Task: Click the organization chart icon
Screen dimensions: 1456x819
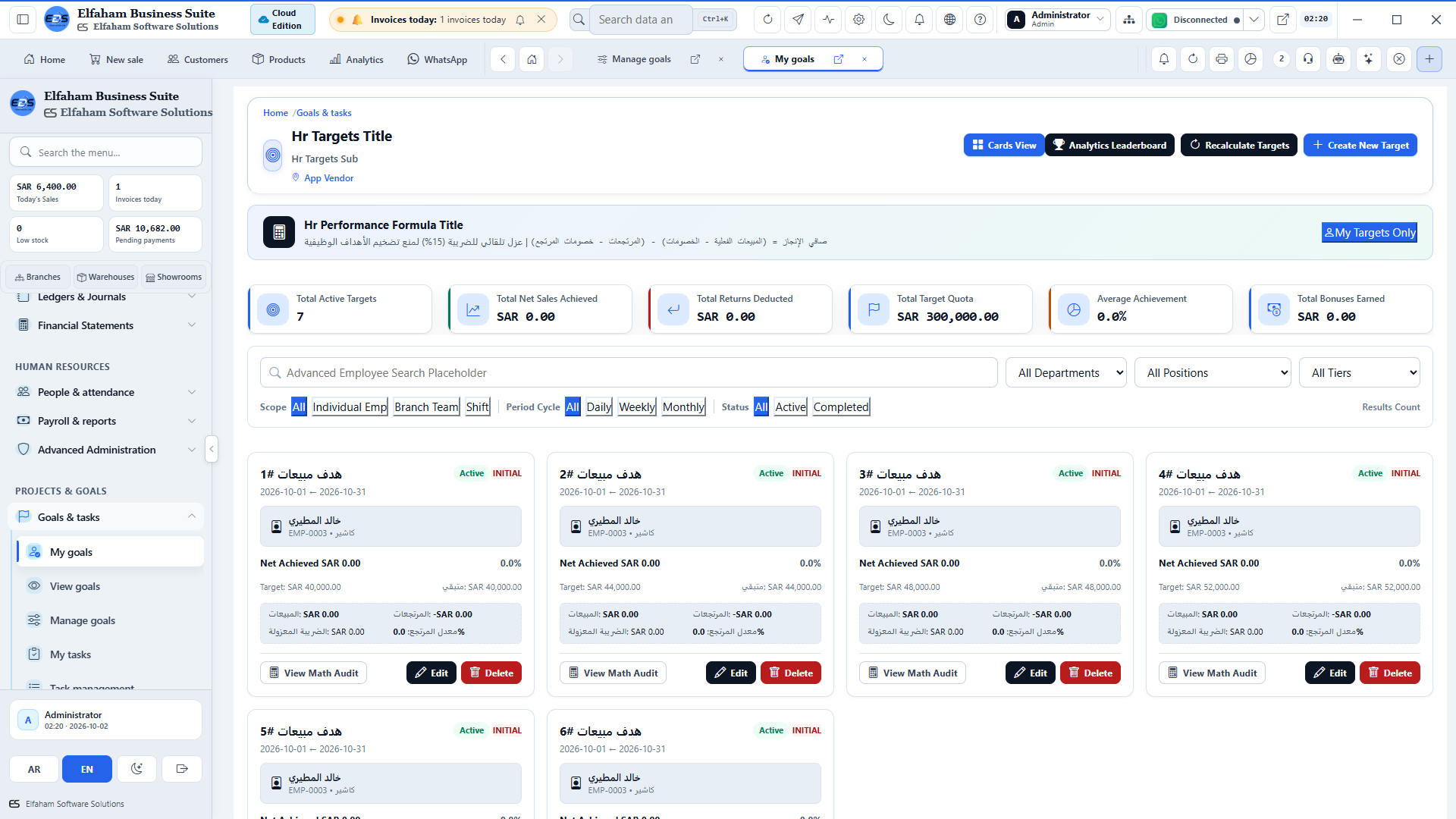Action: click(1129, 20)
